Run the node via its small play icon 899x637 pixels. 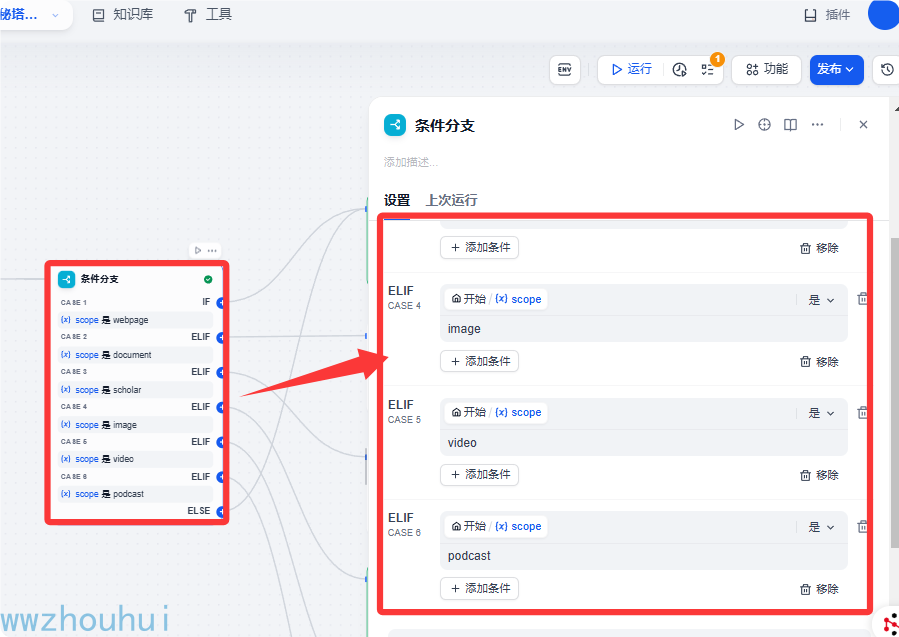198,251
